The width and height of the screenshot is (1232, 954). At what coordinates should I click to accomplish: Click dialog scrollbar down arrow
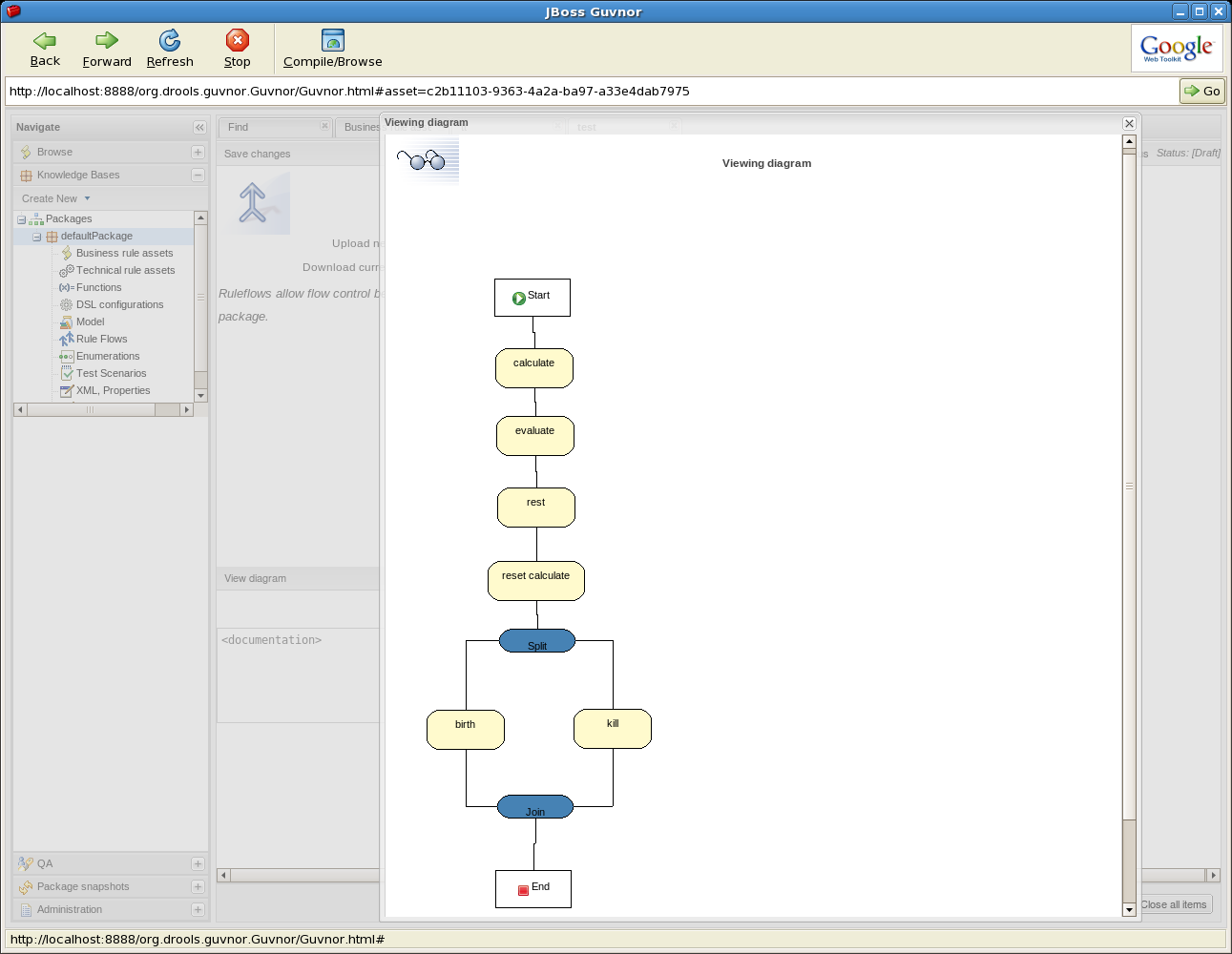click(x=1129, y=910)
